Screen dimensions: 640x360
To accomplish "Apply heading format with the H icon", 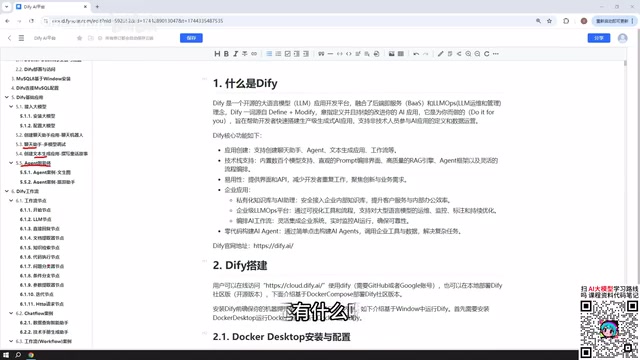I will pyautogui.click(x=217, y=54).
